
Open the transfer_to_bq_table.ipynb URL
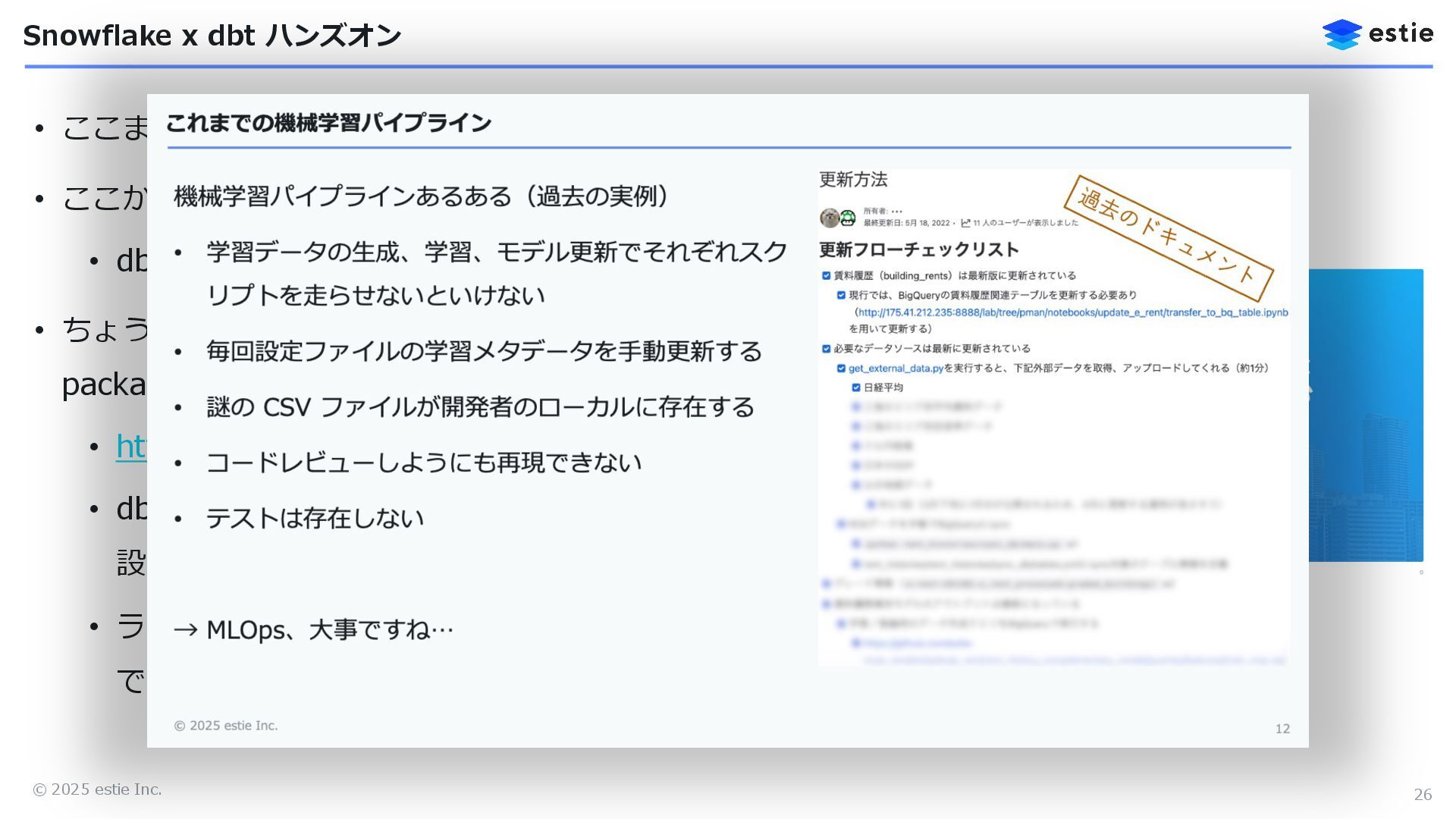pos(1072,312)
